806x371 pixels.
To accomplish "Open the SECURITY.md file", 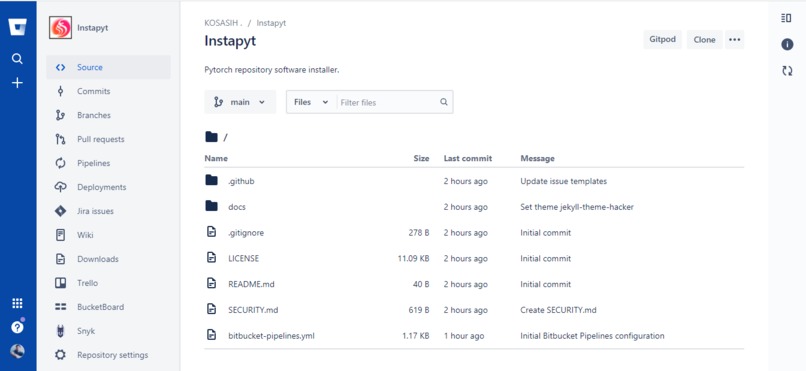I will coord(253,310).
